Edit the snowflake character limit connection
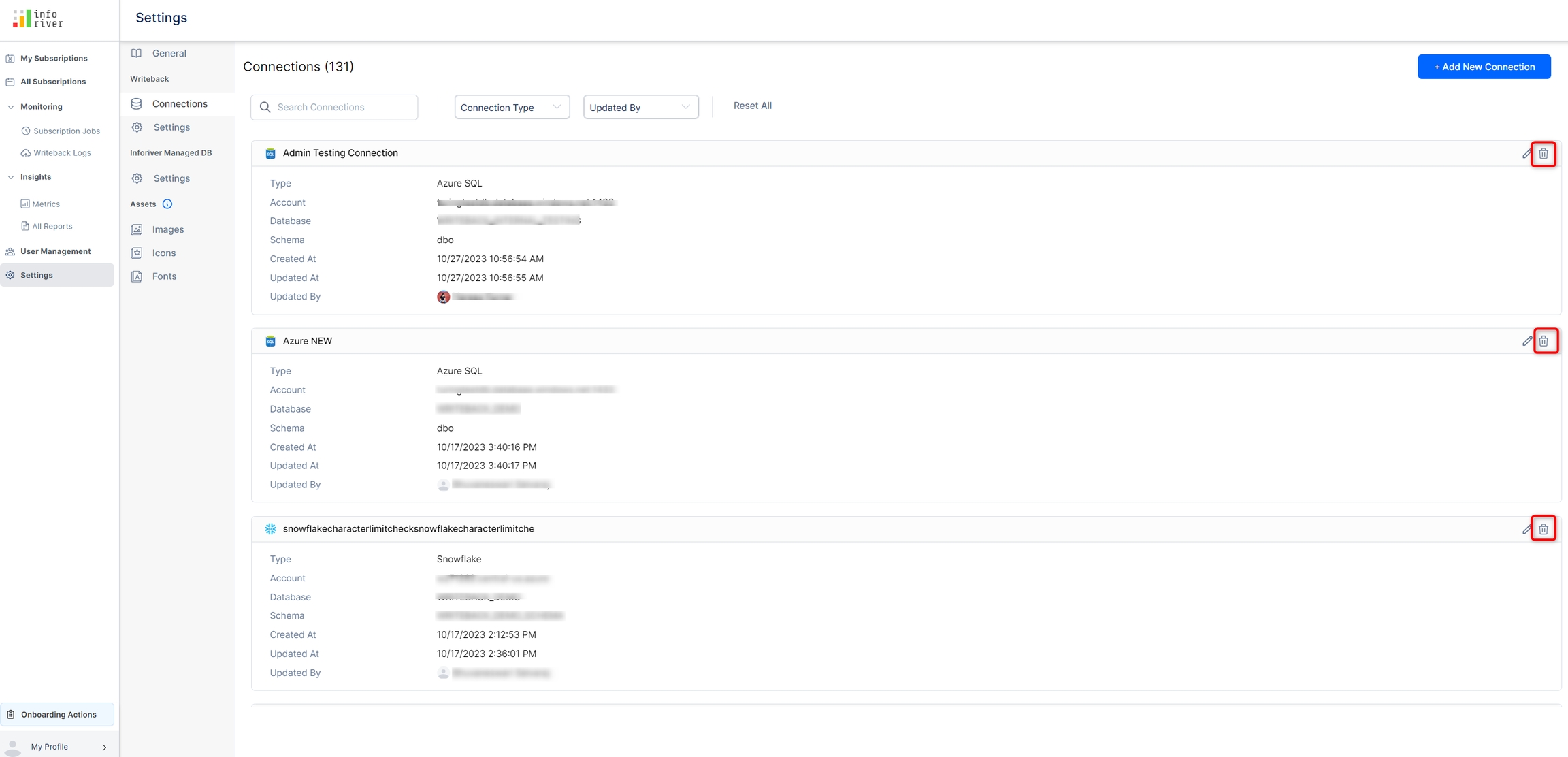This screenshot has height=757, width=1568. [1527, 529]
